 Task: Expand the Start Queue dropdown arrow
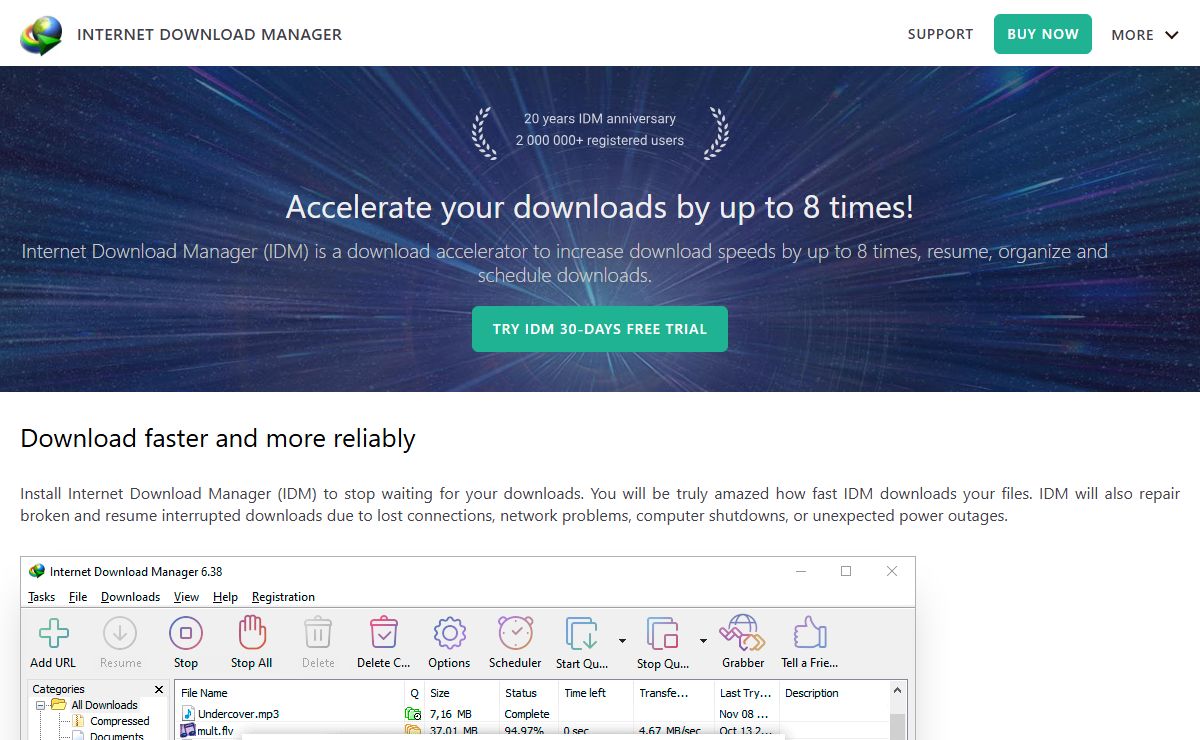coord(622,641)
